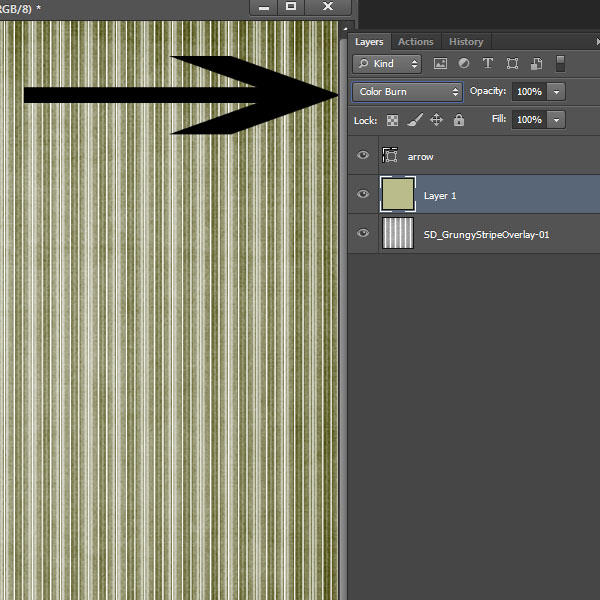Viewport: 600px width, 600px height.
Task: Hide the arrow layer
Action: pyautogui.click(x=363, y=155)
